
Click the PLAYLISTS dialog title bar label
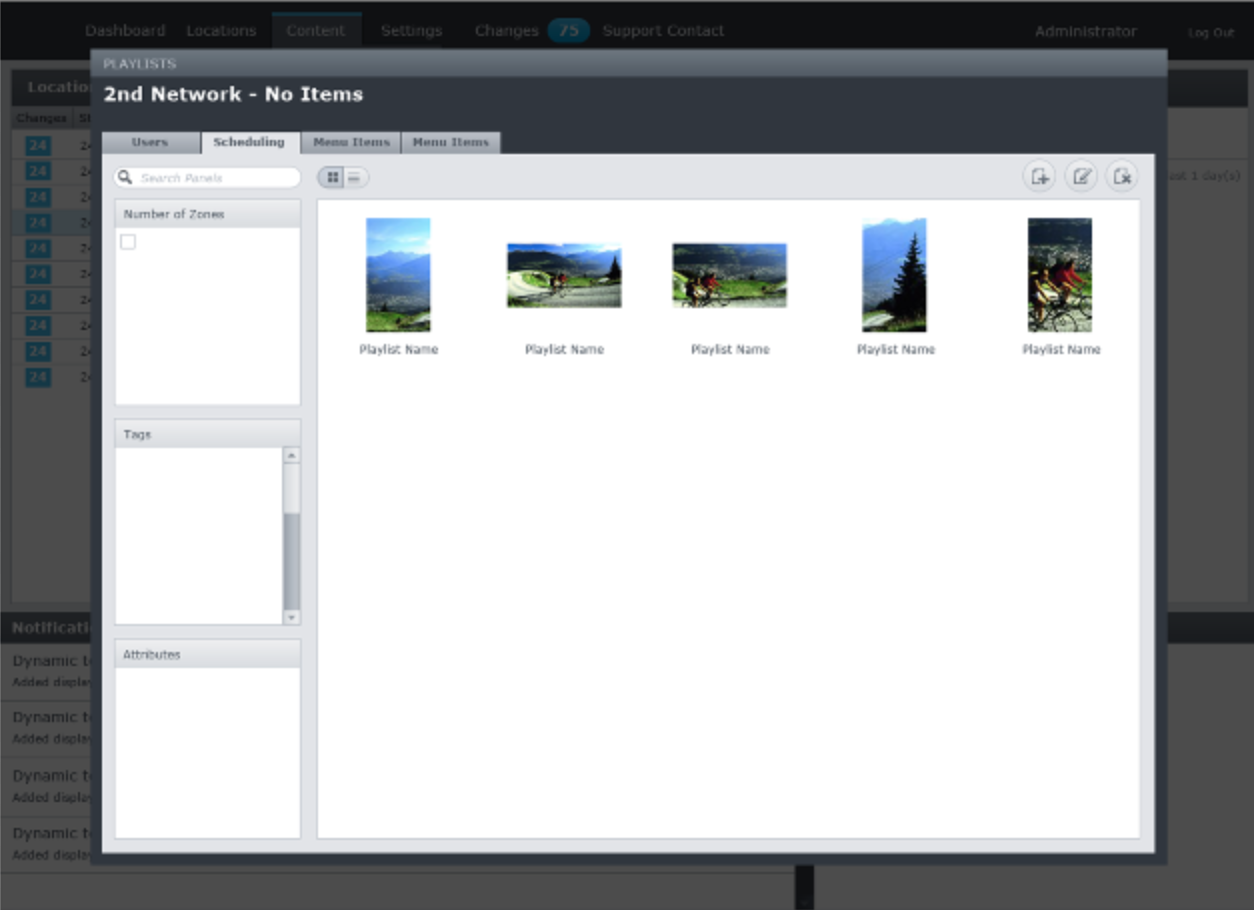coord(140,64)
